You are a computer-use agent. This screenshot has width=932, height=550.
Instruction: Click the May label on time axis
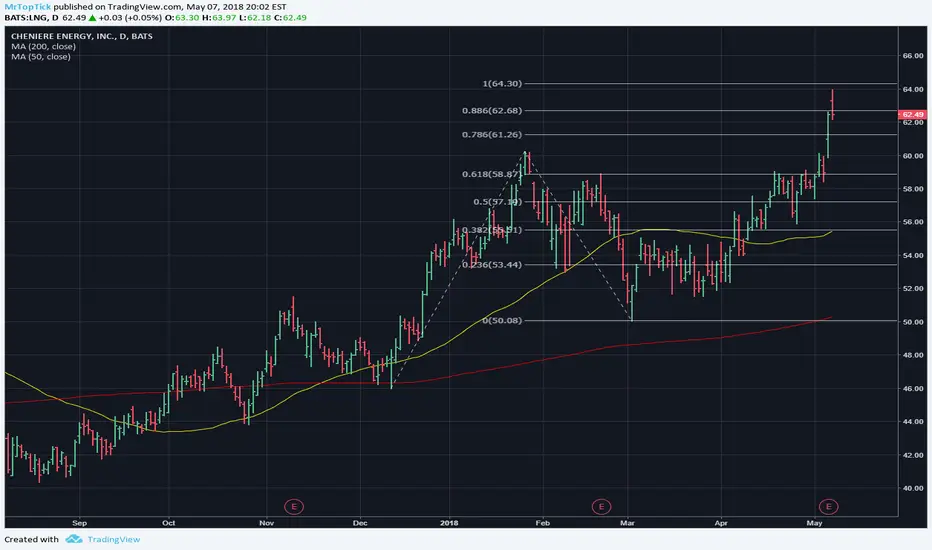pyautogui.click(x=814, y=523)
